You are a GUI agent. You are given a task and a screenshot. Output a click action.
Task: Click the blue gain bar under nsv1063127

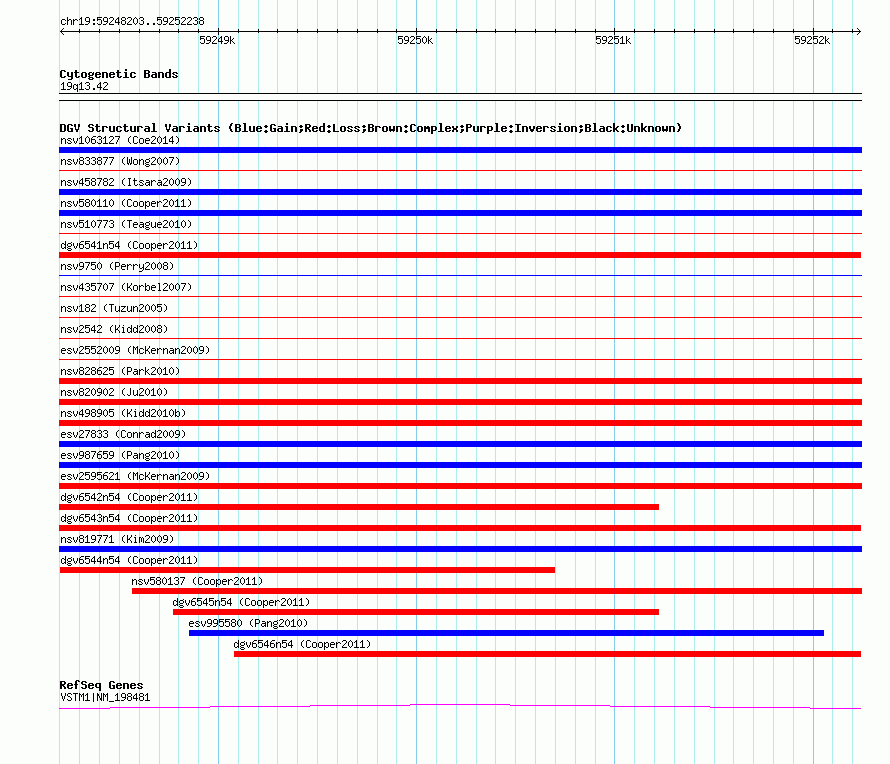pyautogui.click(x=460, y=150)
